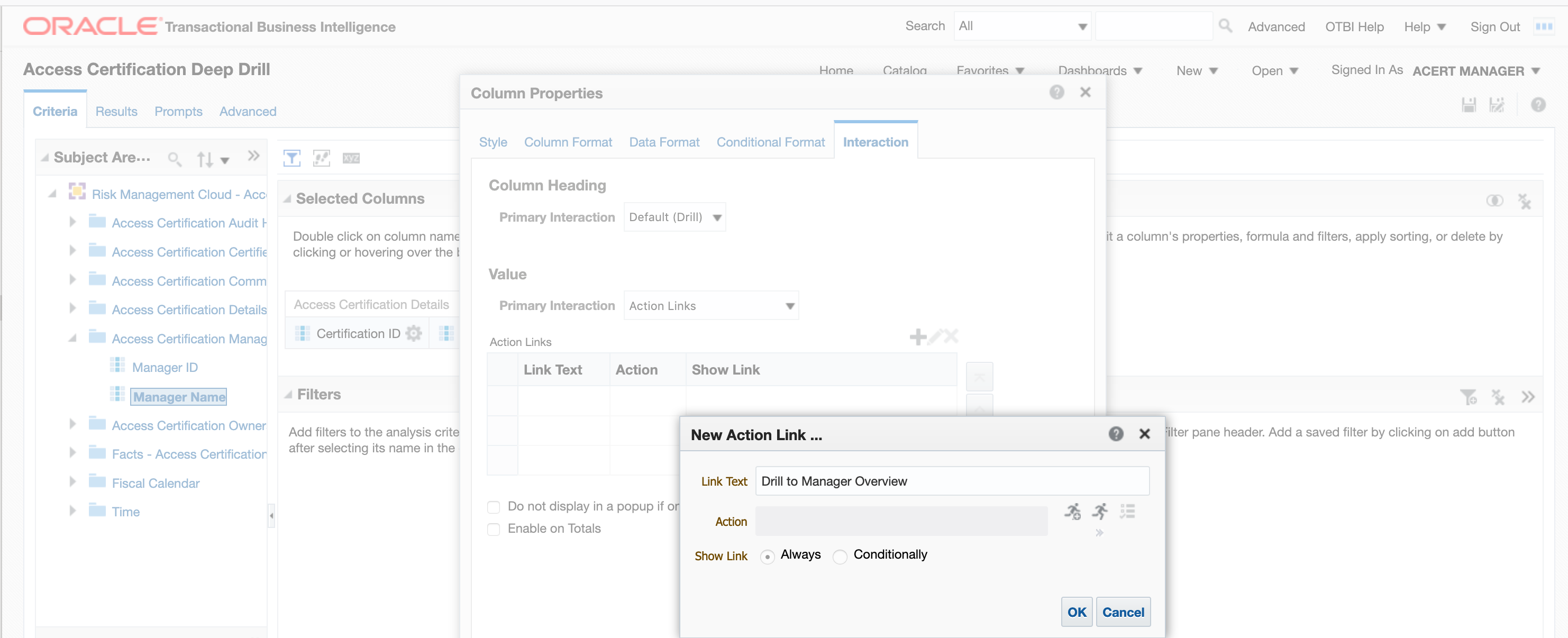Click the Save As disk icon
The height and width of the screenshot is (638, 1568).
tap(1497, 105)
